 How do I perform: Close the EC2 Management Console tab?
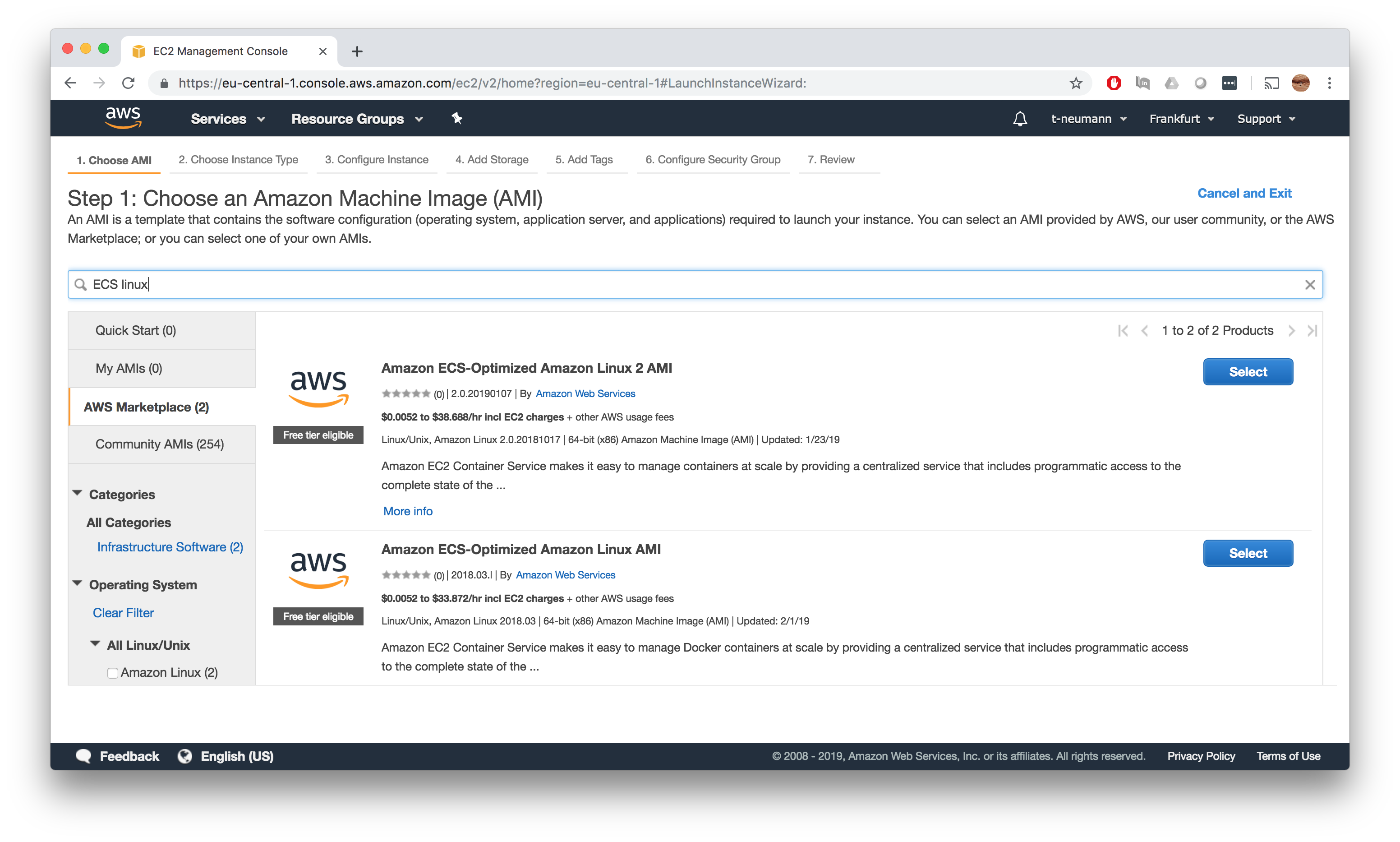(x=322, y=51)
